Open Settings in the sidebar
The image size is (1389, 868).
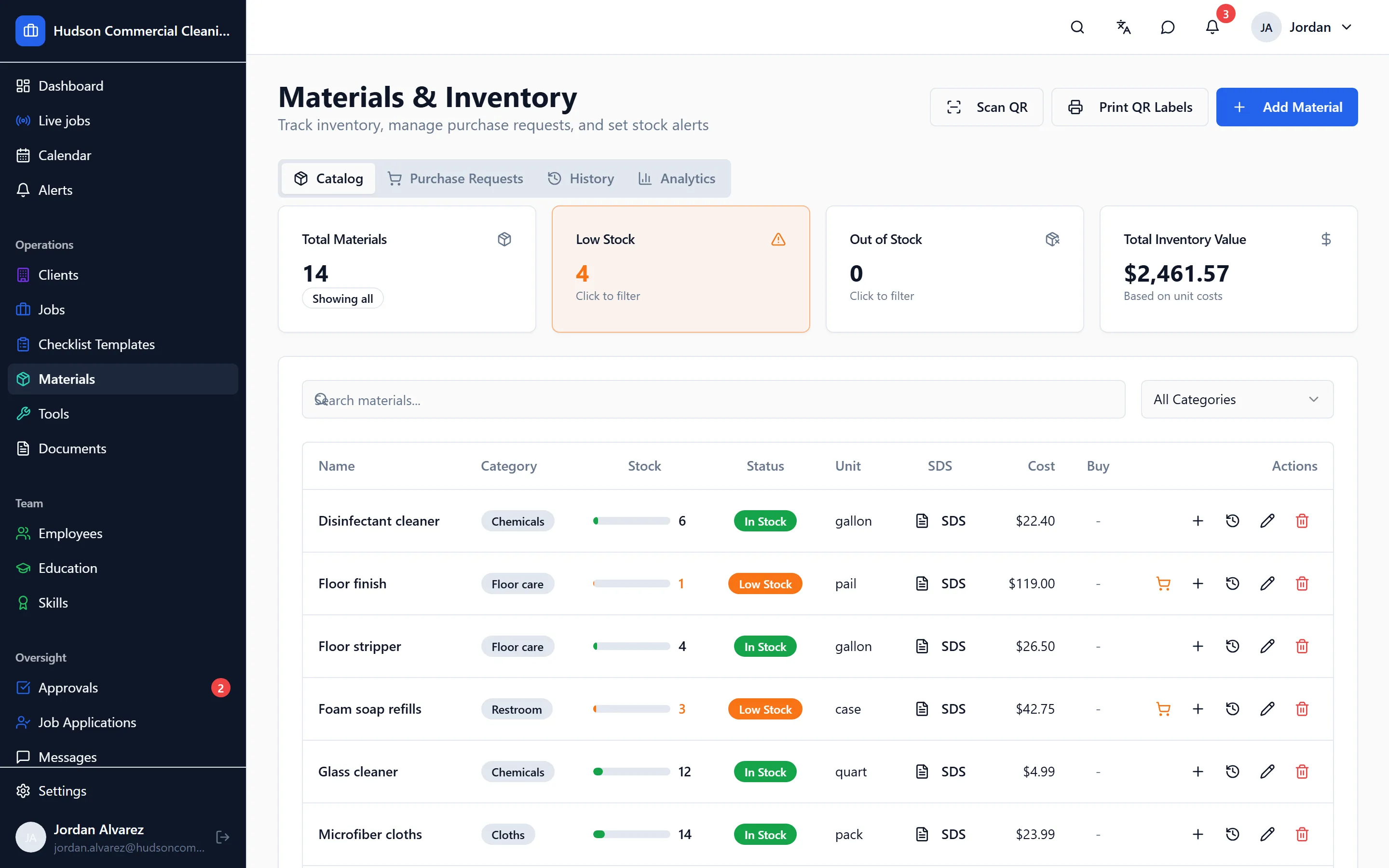(123, 791)
